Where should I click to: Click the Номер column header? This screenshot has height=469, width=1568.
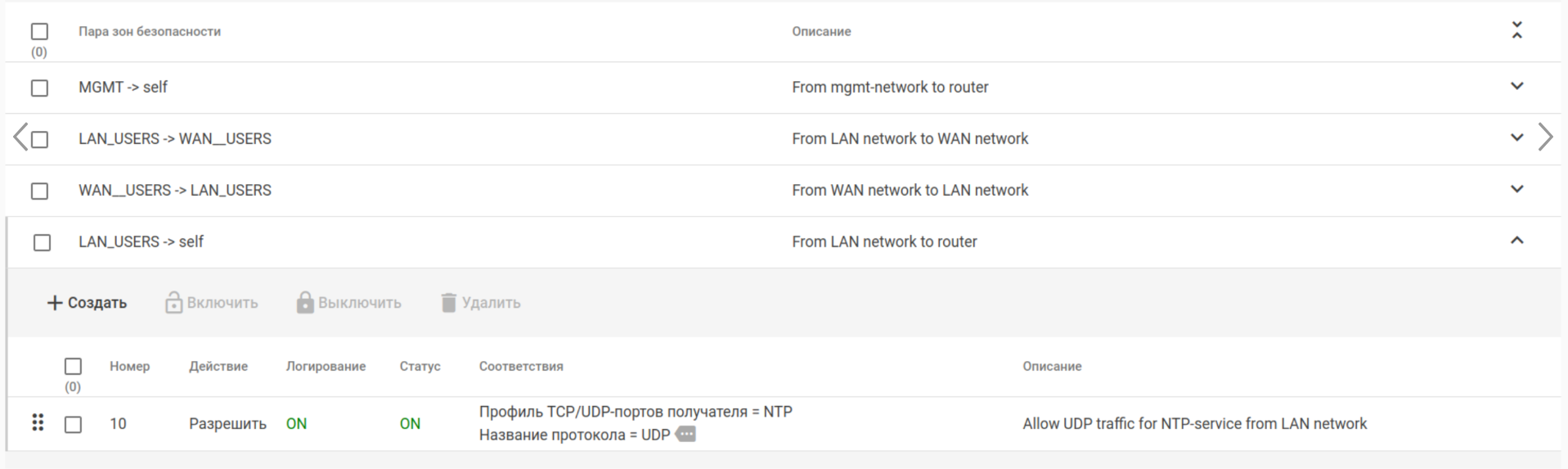(x=129, y=366)
